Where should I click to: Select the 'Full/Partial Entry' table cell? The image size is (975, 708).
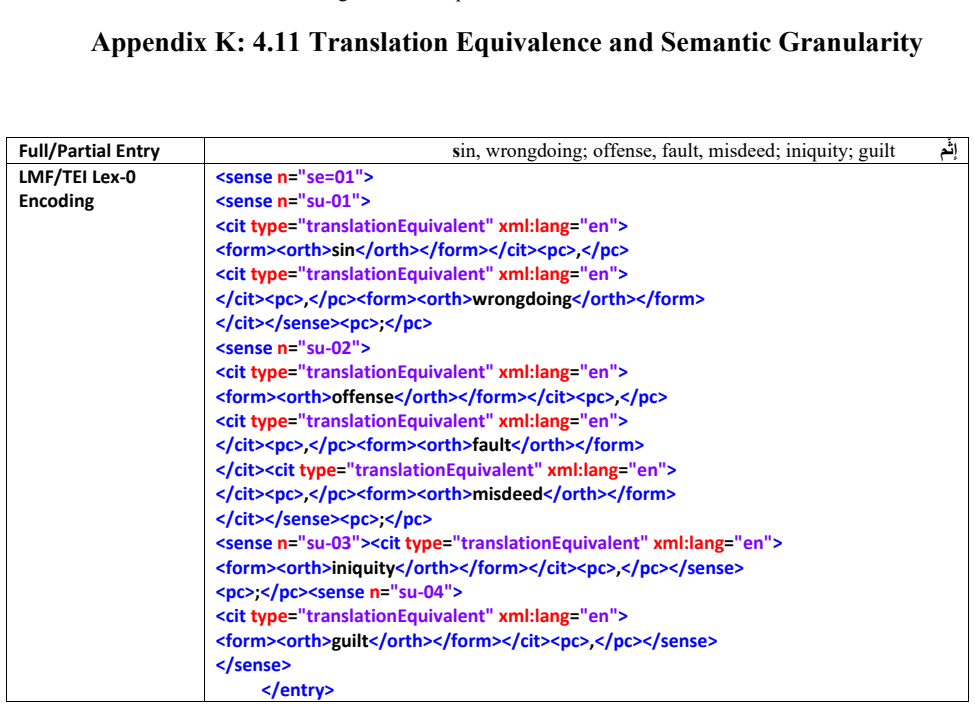click(x=105, y=151)
